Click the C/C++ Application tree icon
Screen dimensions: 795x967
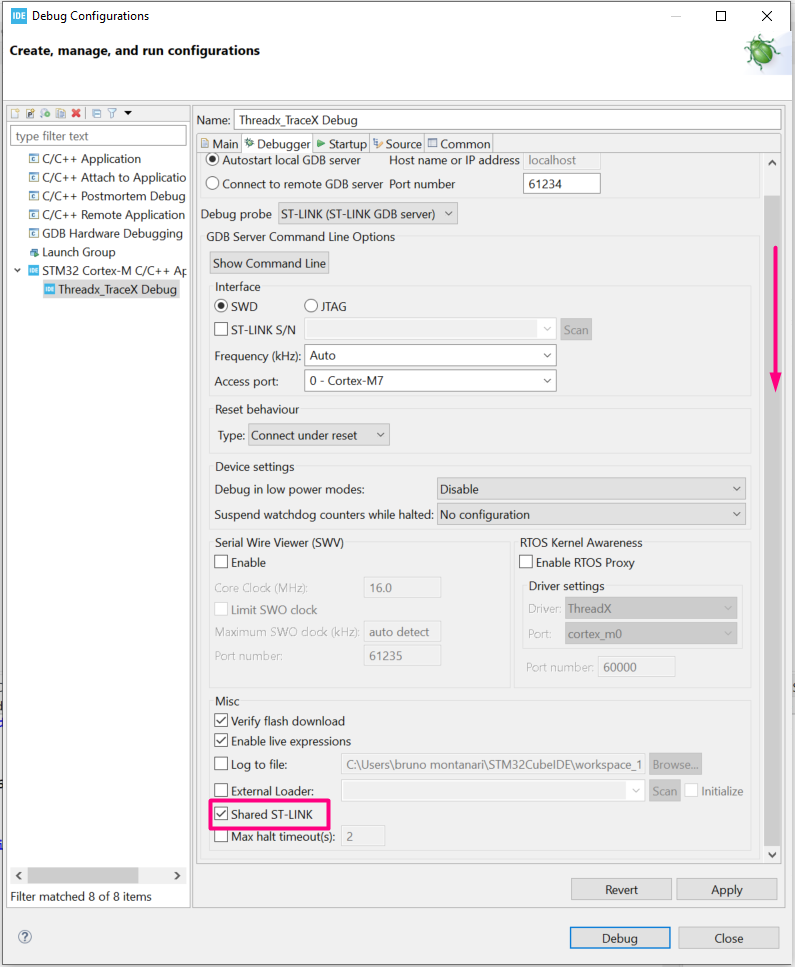point(34,158)
